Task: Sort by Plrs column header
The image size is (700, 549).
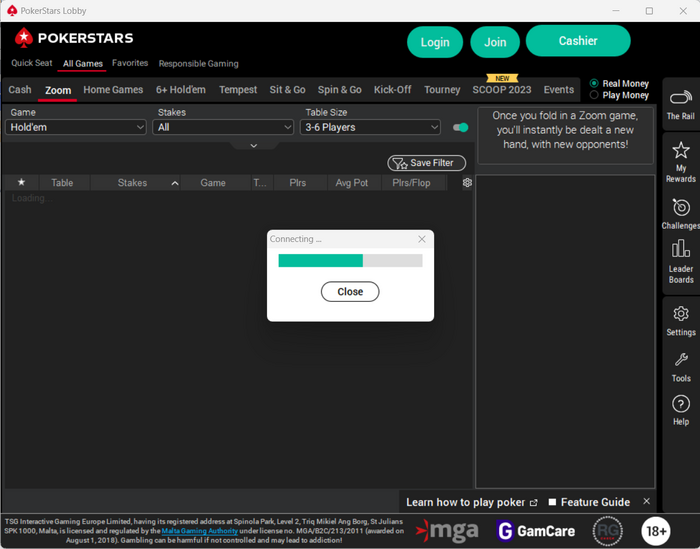Action: tap(298, 183)
